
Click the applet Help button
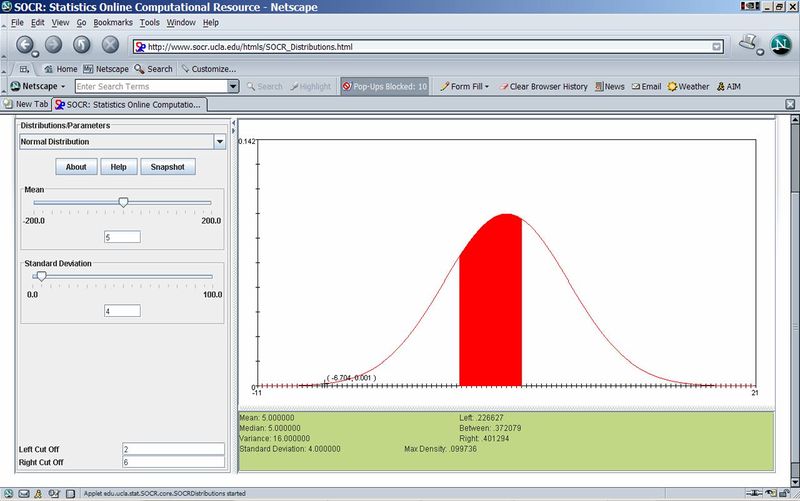118,167
